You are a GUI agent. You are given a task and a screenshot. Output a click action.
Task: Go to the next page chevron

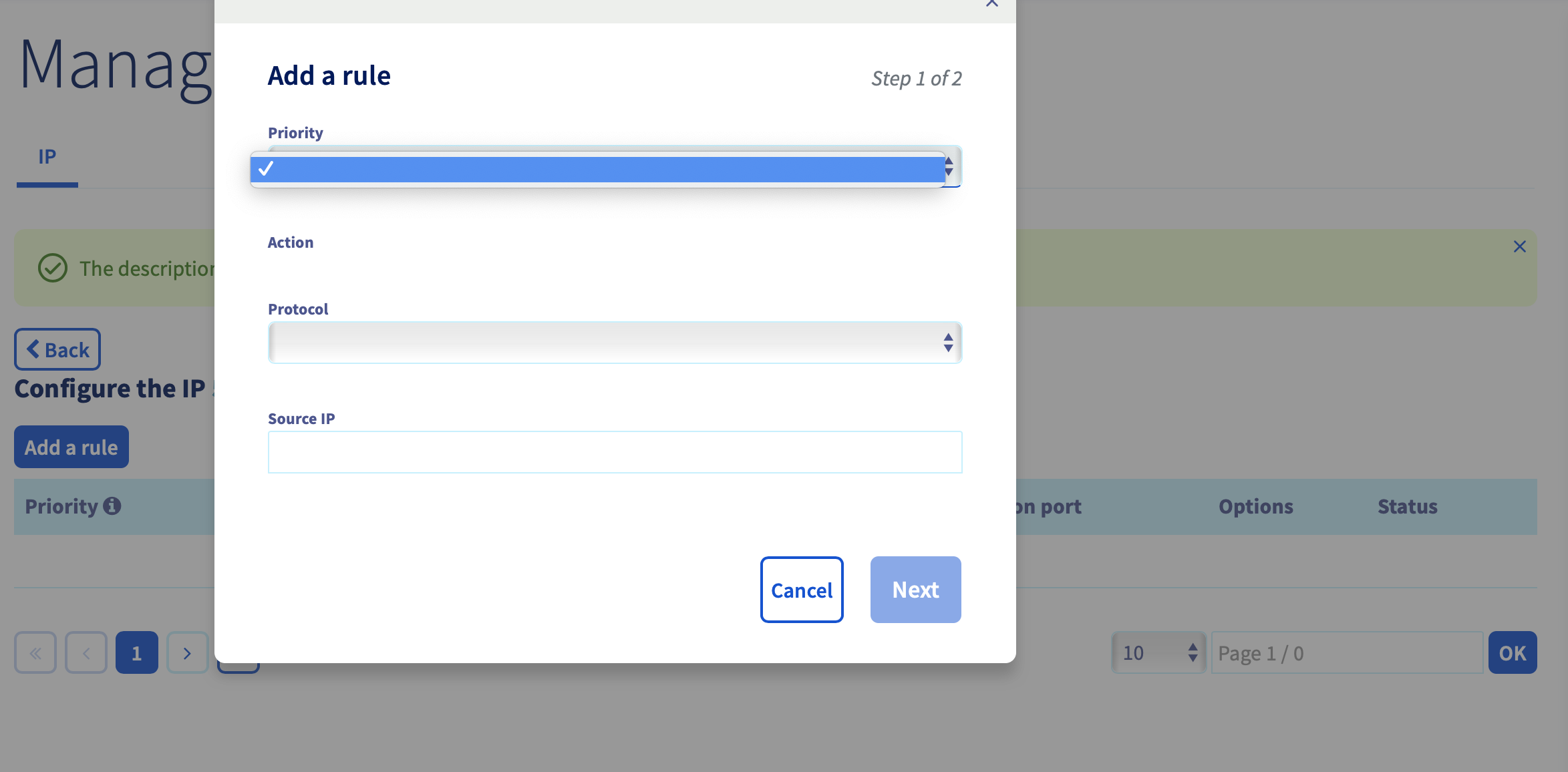(188, 652)
